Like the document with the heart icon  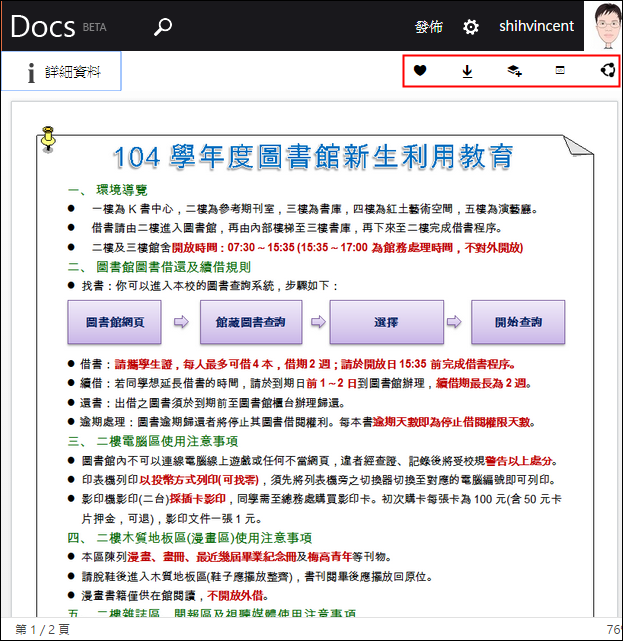pyautogui.click(x=420, y=71)
